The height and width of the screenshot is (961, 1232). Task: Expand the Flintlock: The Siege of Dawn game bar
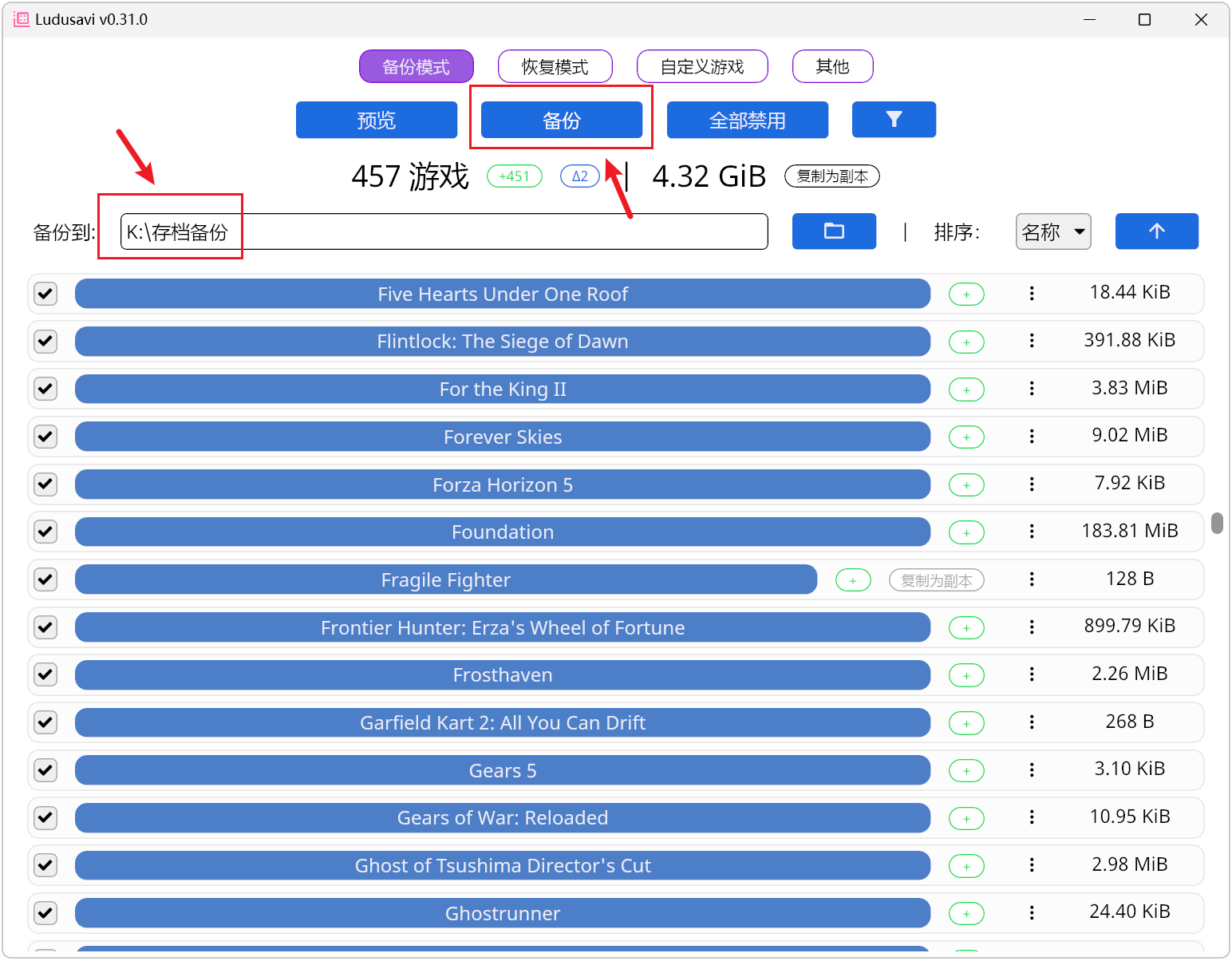[x=503, y=342]
